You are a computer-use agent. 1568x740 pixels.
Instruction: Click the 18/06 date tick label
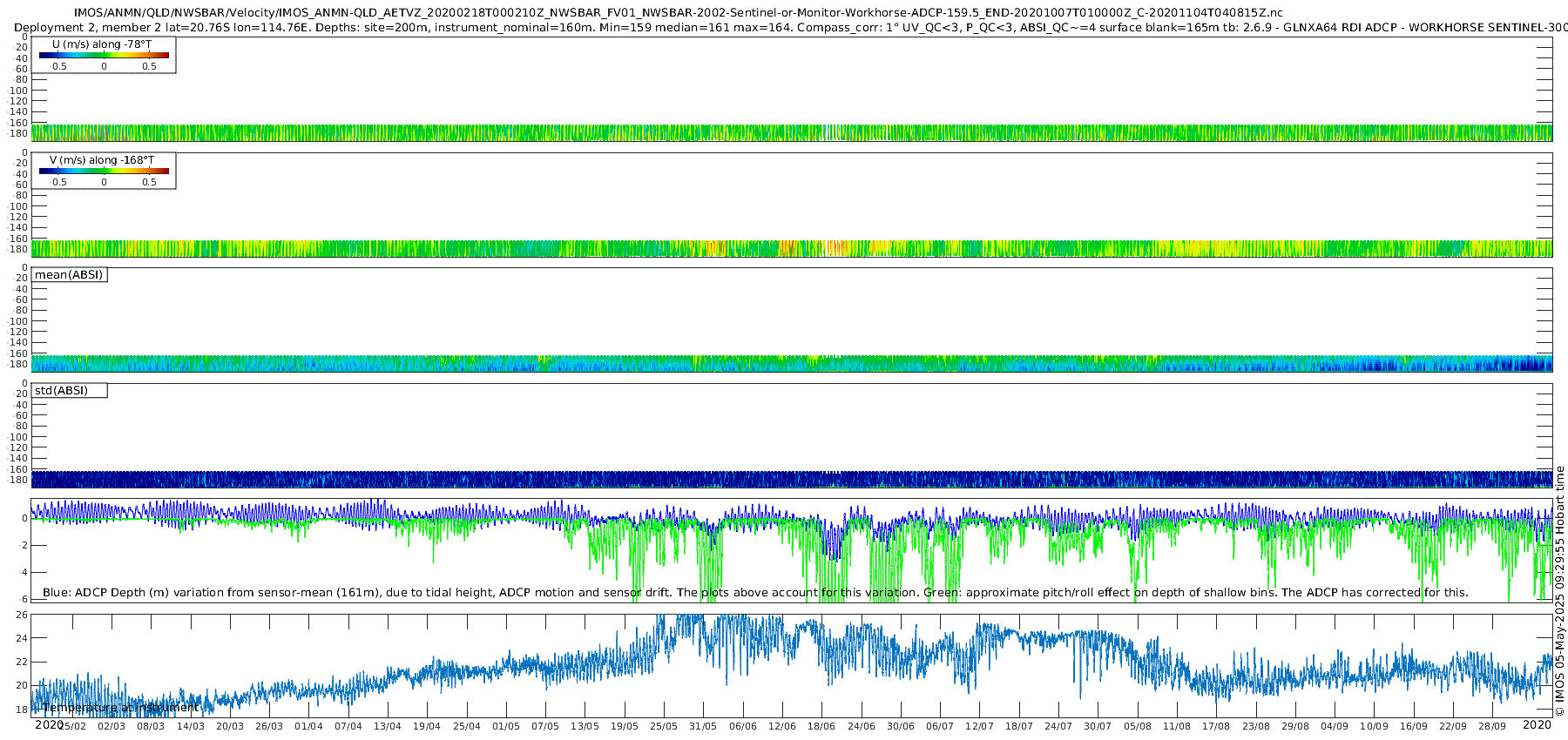821,726
